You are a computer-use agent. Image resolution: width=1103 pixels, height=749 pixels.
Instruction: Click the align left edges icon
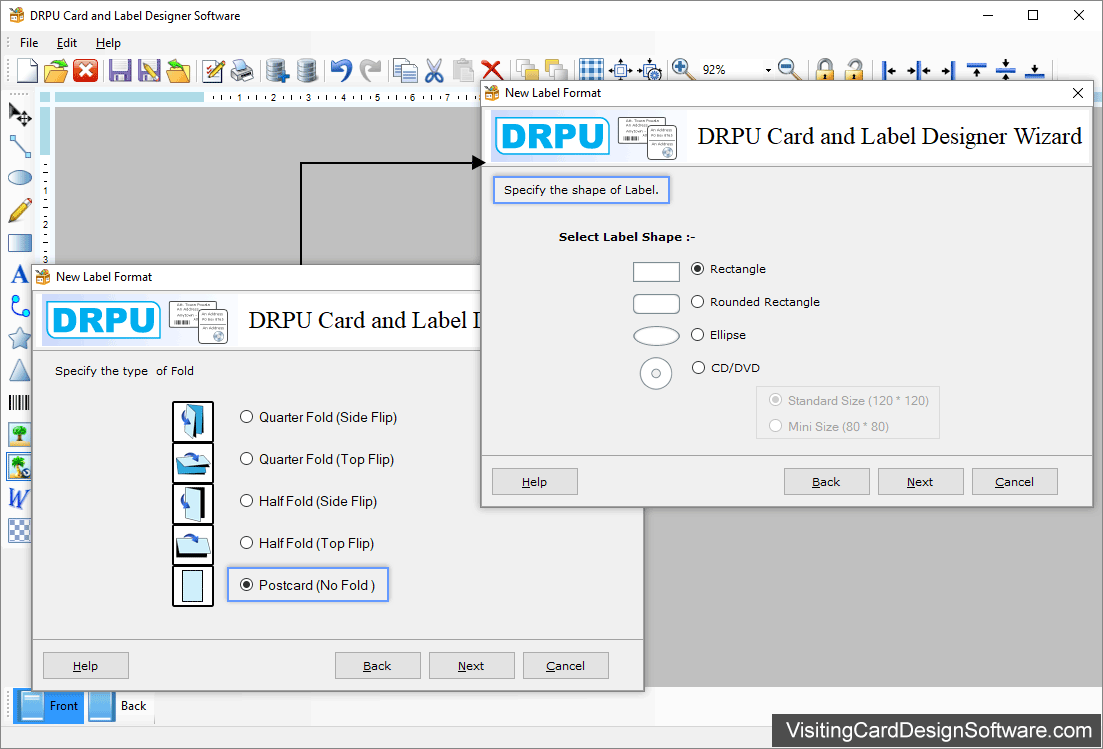pyautogui.click(x=889, y=70)
